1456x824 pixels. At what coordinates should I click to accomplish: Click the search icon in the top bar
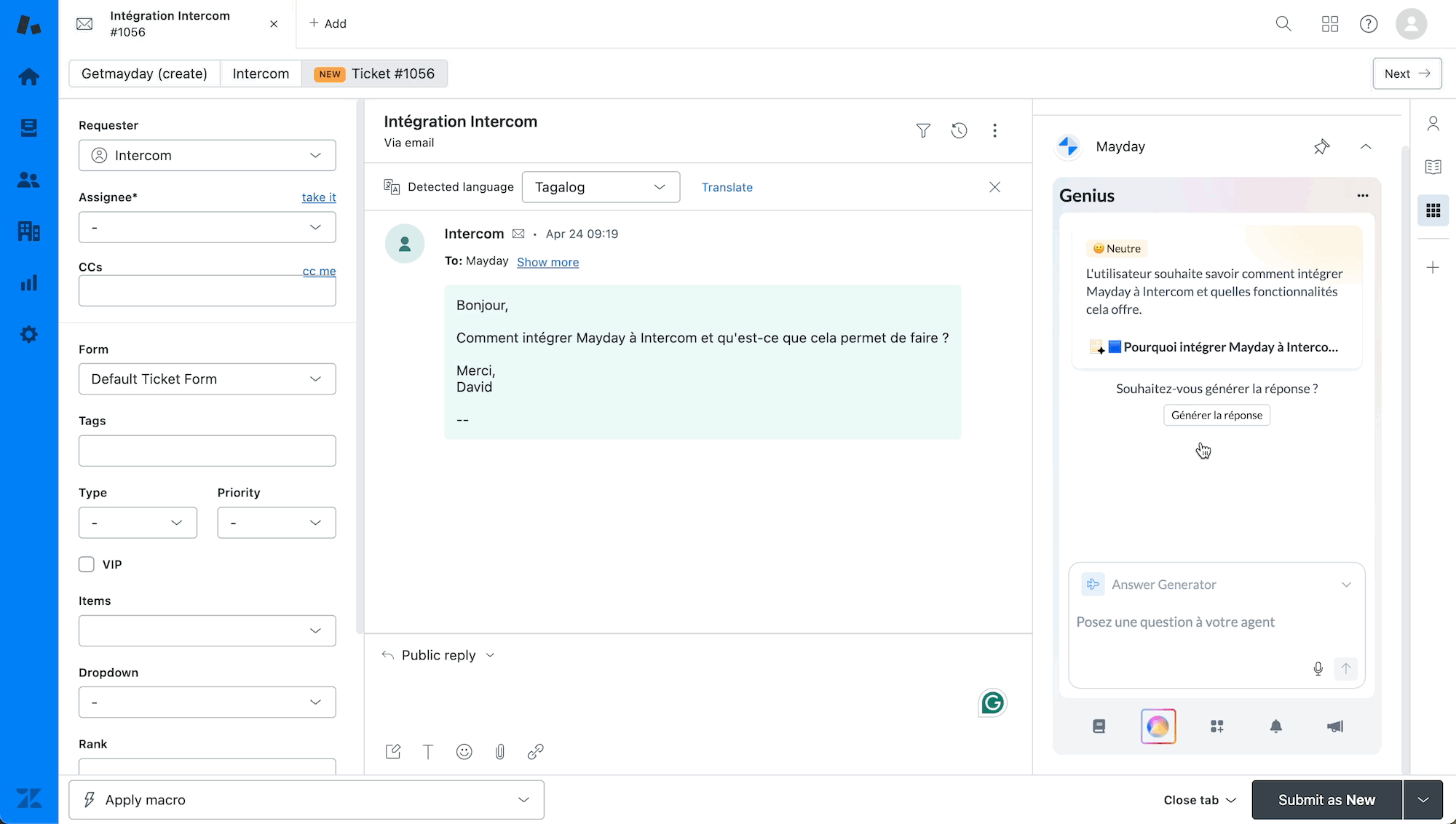(1283, 23)
